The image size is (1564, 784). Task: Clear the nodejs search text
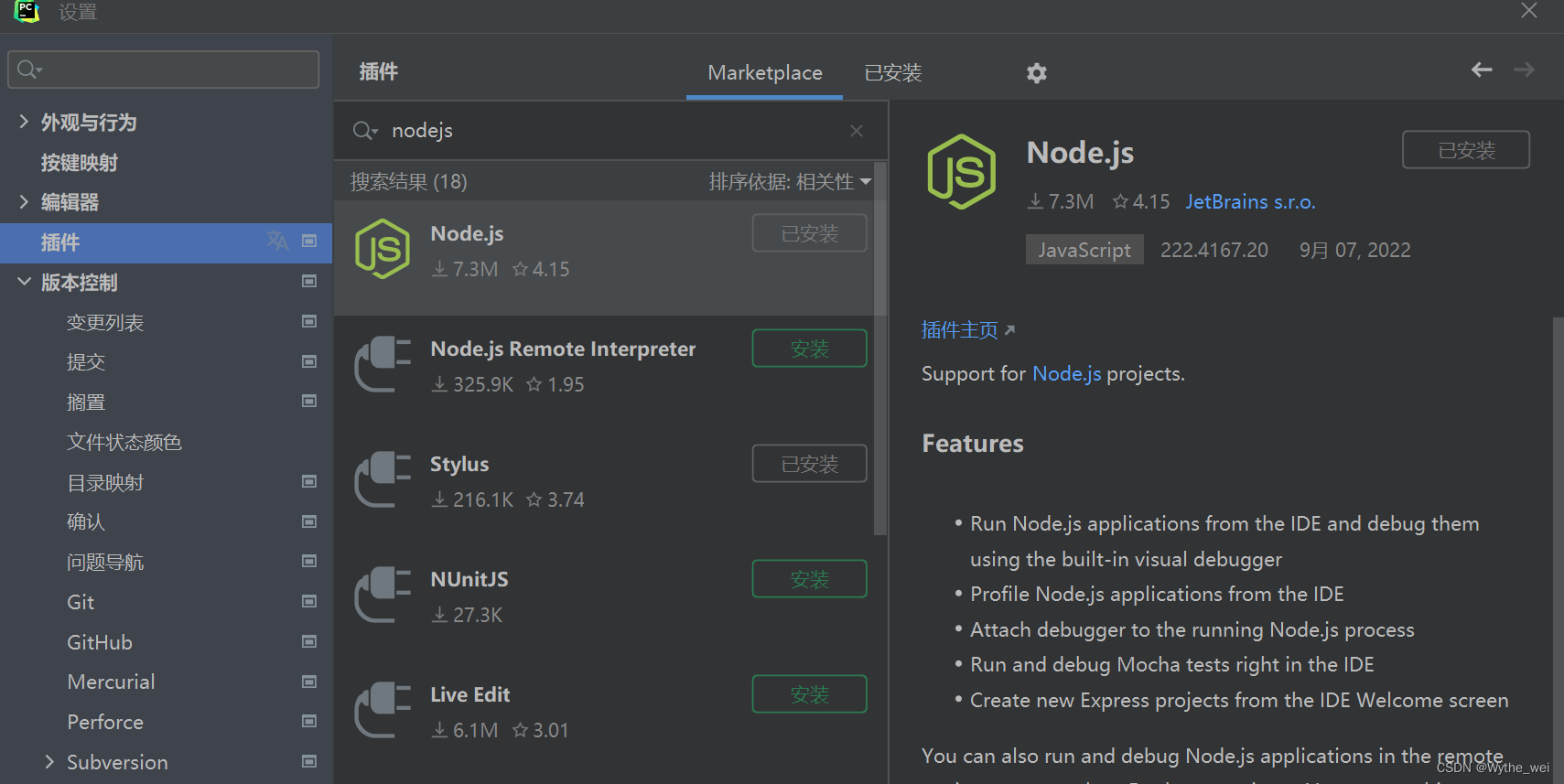pyautogui.click(x=857, y=131)
